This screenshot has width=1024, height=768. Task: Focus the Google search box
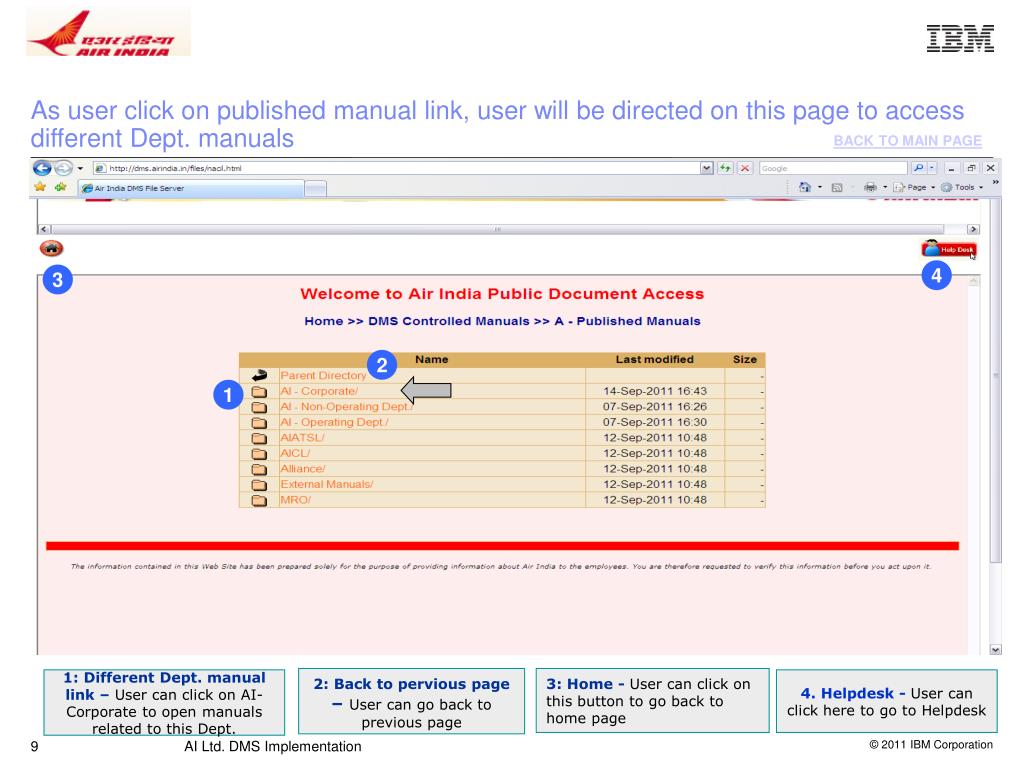pos(833,168)
